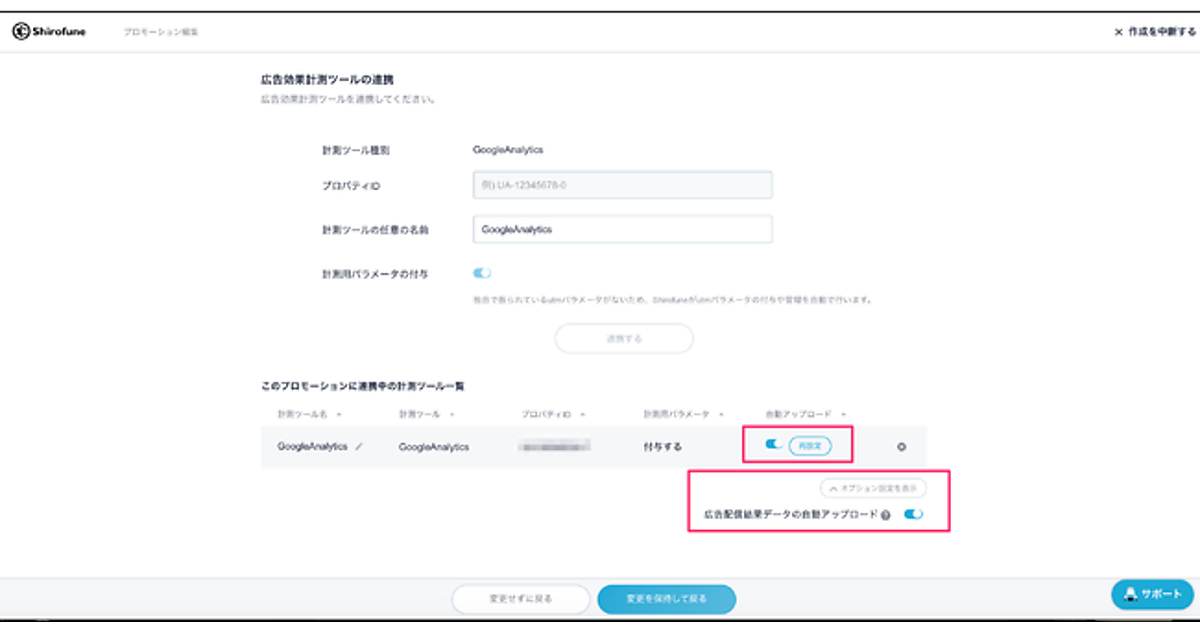Click the プロモーション編集 header label
This screenshot has width=1200, height=630.
click(160, 32)
